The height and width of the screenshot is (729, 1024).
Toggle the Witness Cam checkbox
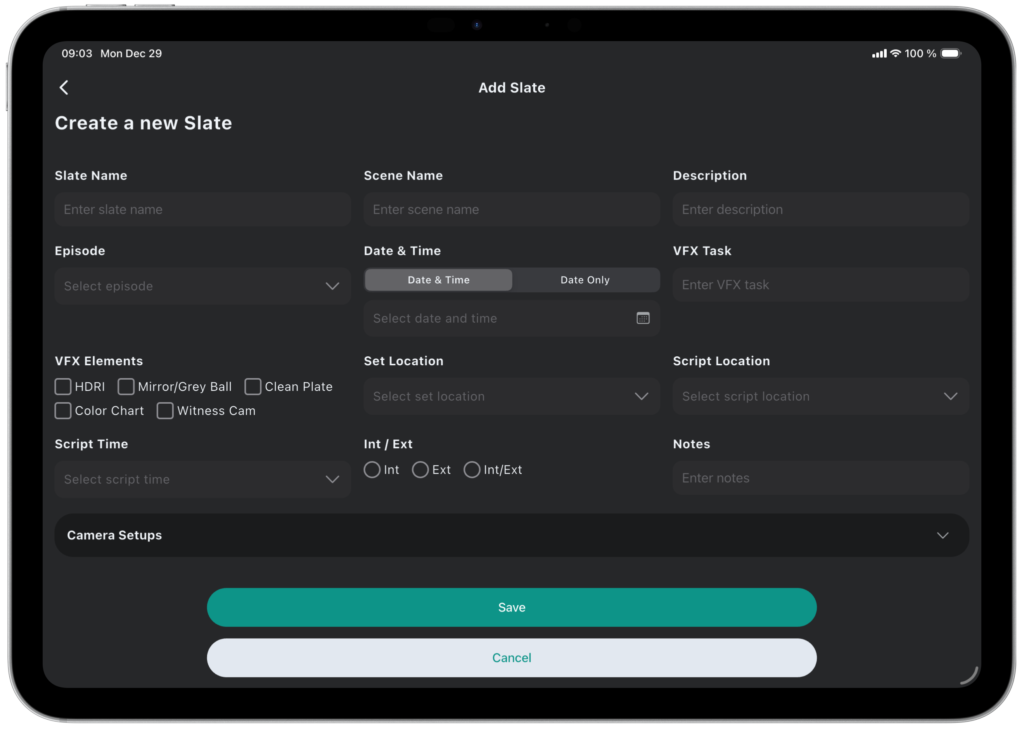pyautogui.click(x=165, y=411)
